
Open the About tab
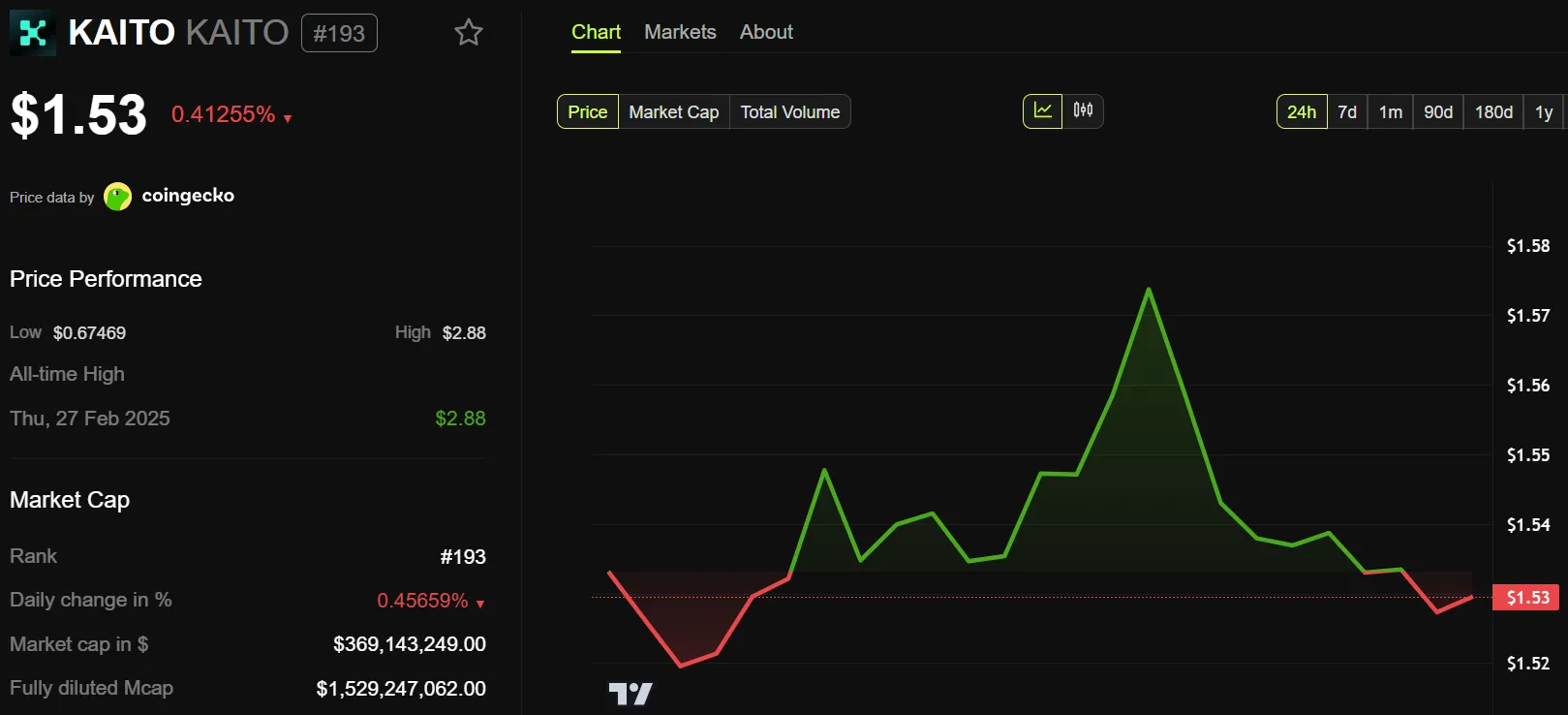pos(766,32)
